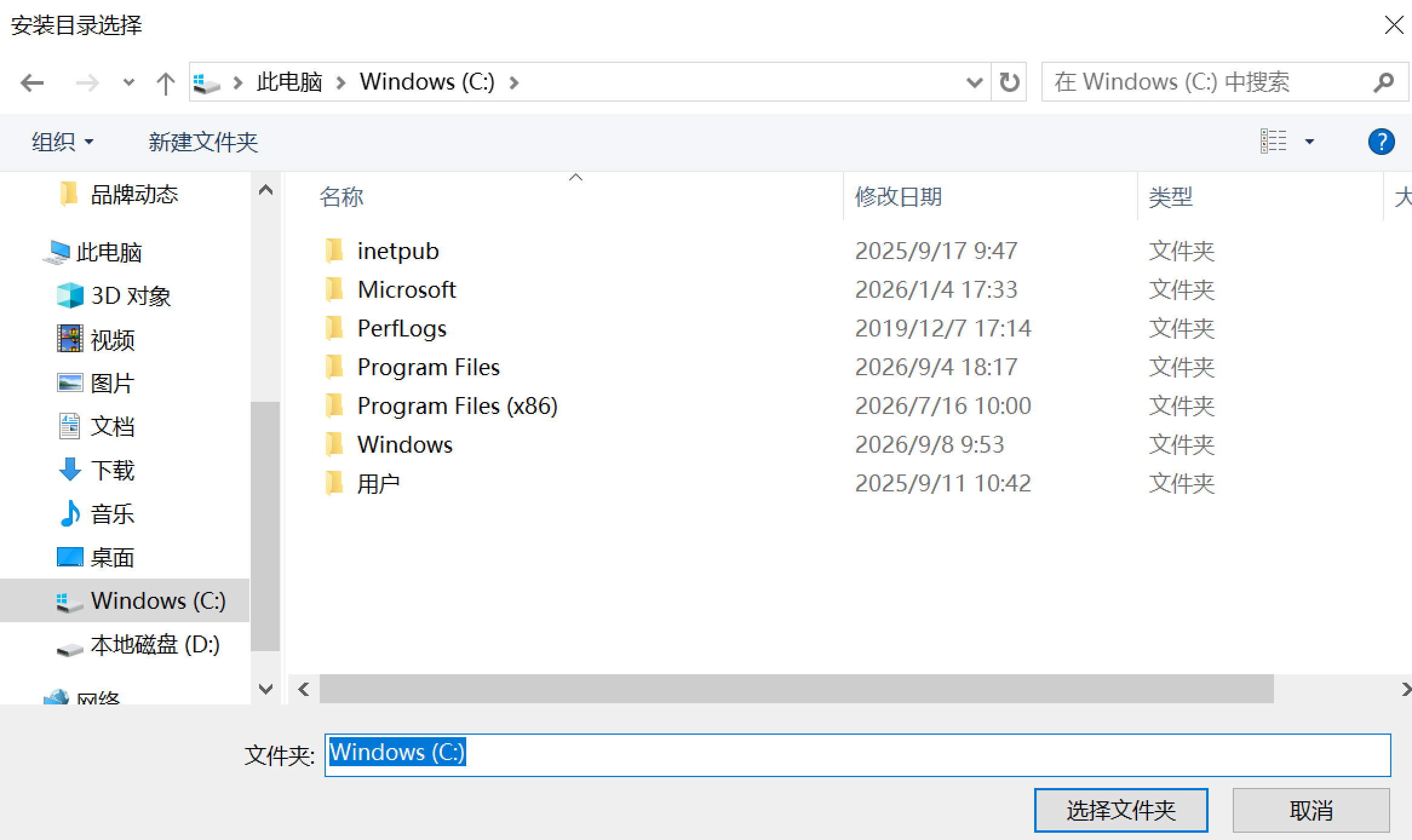Select 品牌动态 folder in sidebar
Screen dimensions: 1412x840
point(120,194)
